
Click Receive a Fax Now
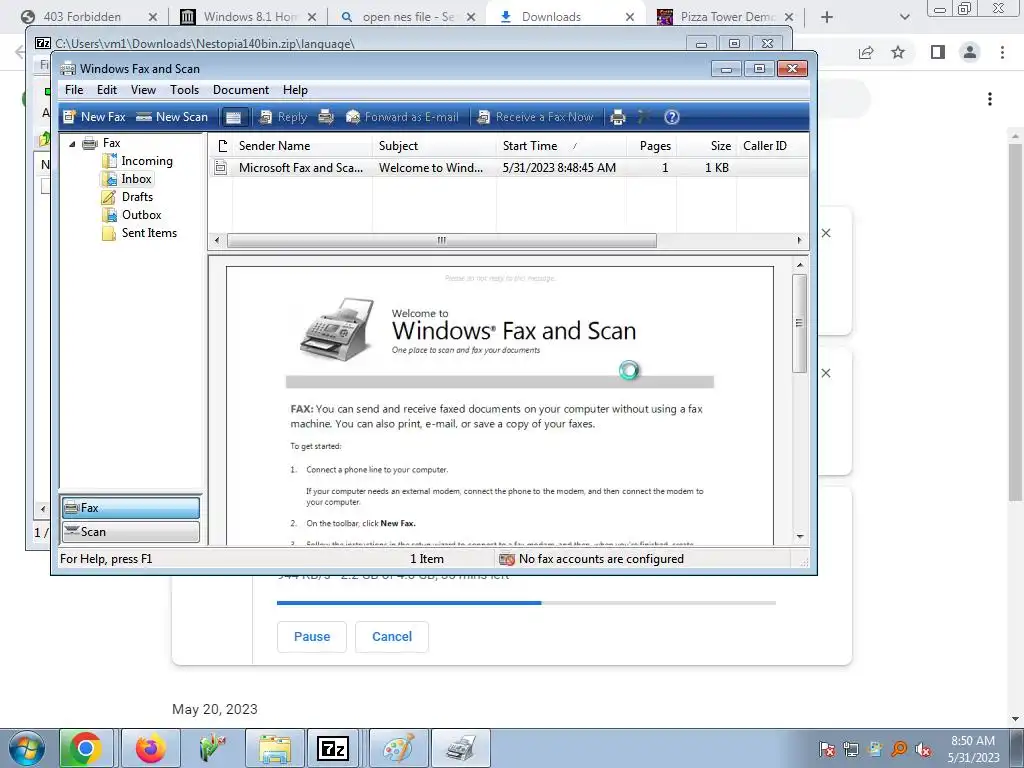click(535, 117)
